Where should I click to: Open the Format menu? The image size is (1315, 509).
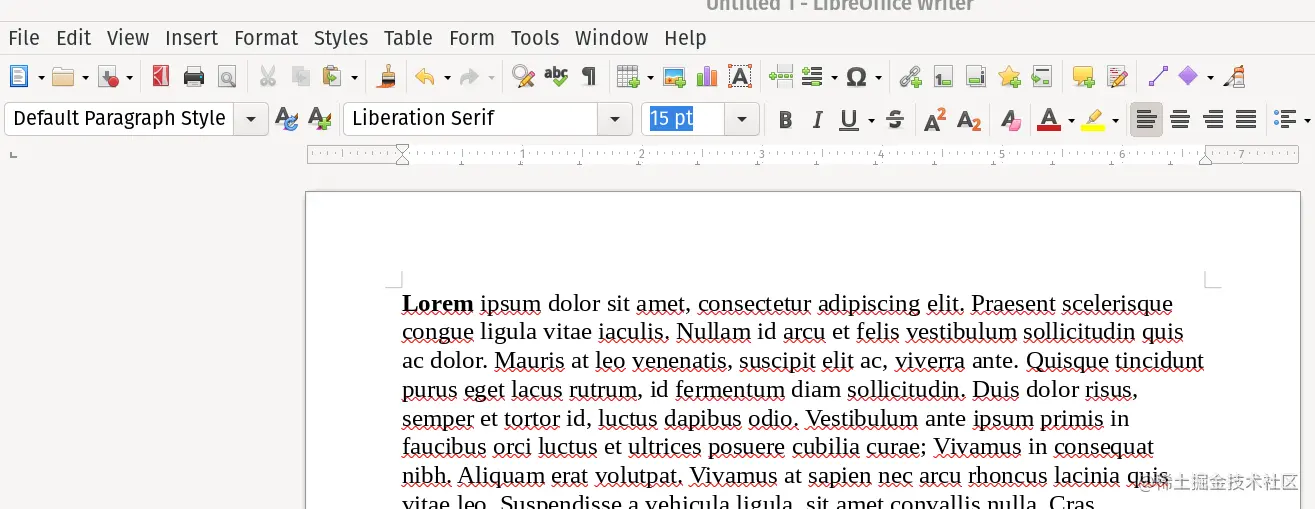pos(266,38)
